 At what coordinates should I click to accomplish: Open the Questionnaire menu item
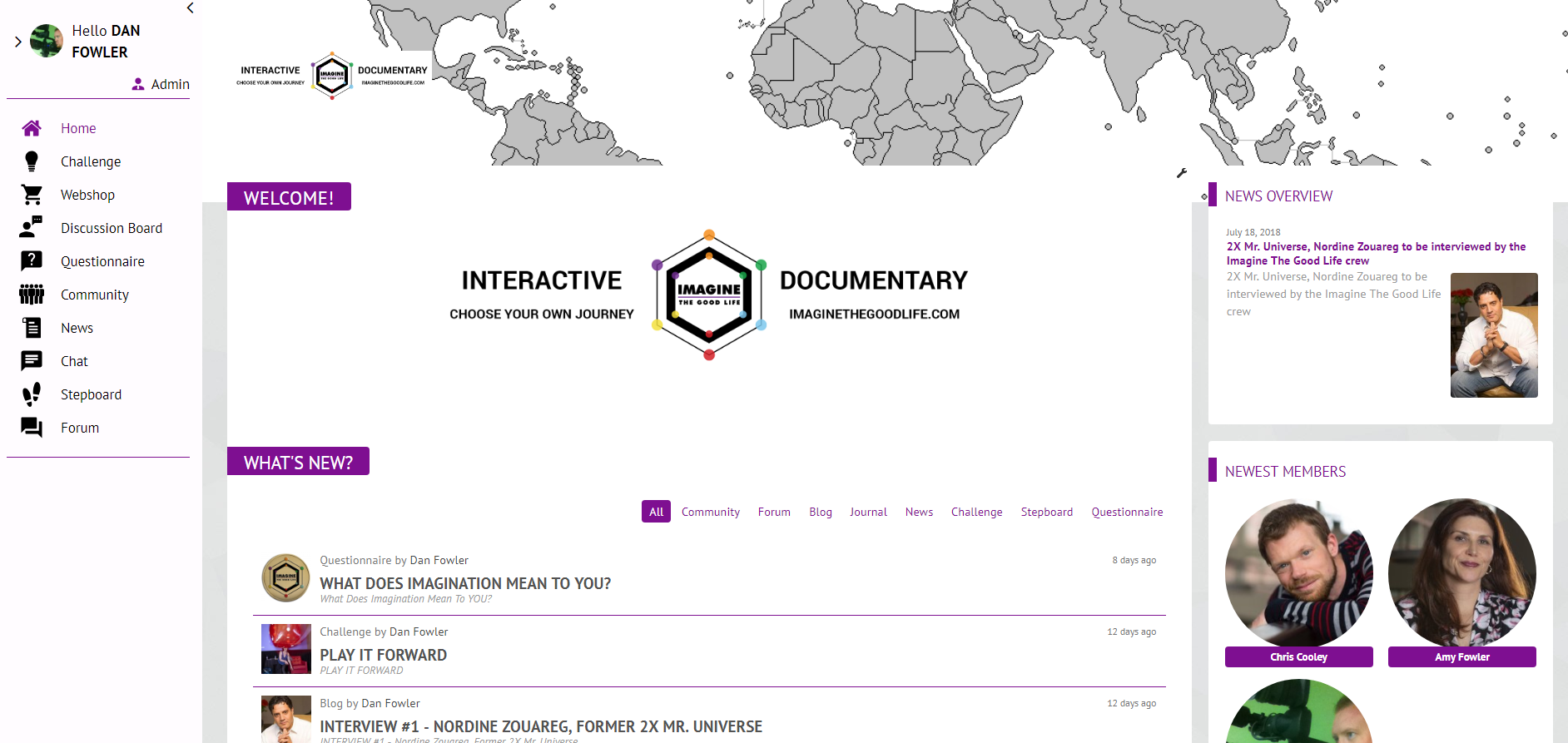pos(102,261)
